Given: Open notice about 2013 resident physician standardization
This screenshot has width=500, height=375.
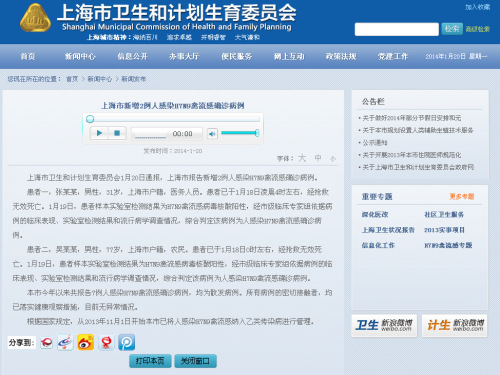Looking at the screenshot, I should (x=412, y=155).
